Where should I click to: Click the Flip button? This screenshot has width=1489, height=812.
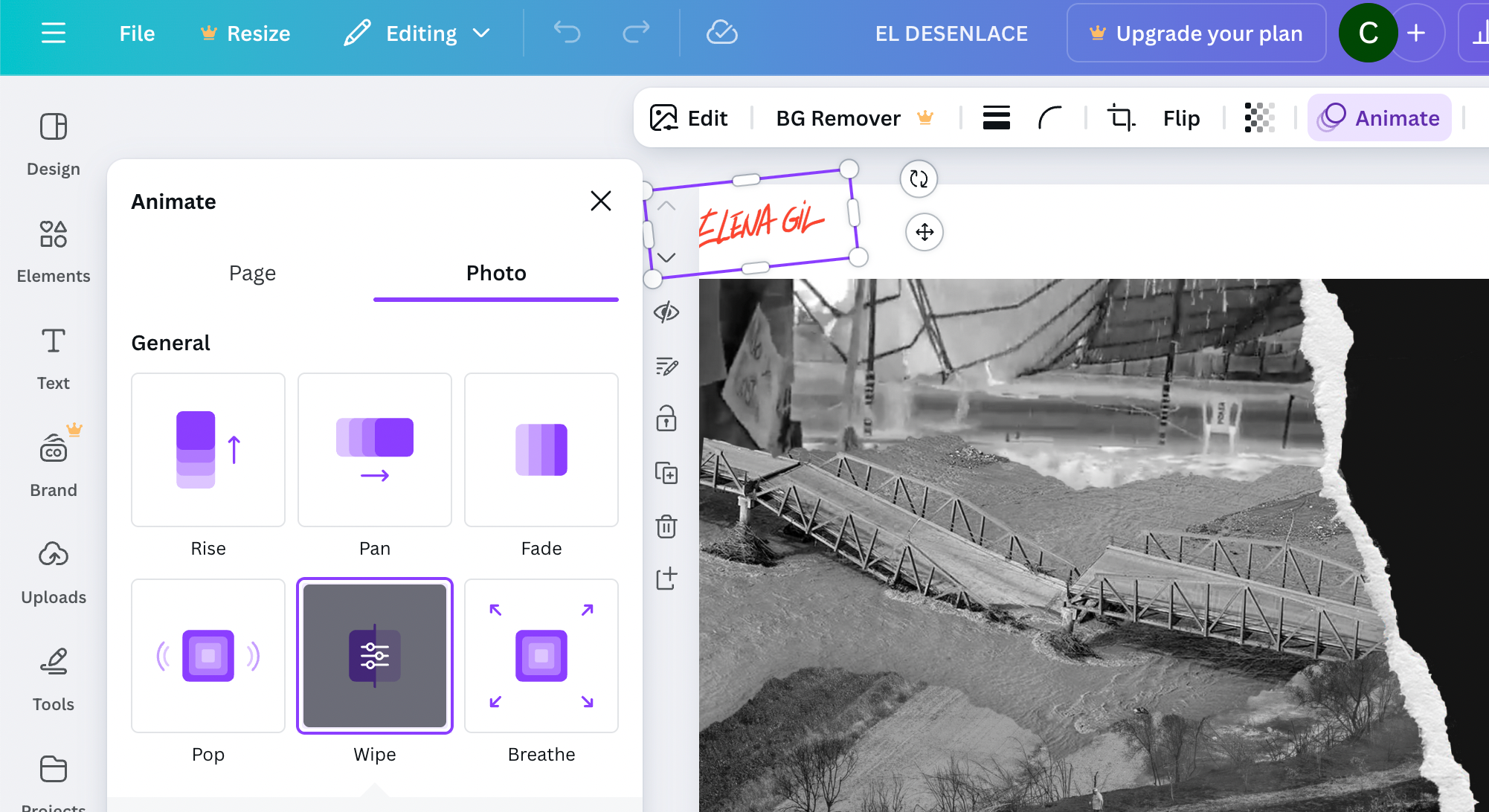click(x=1181, y=118)
